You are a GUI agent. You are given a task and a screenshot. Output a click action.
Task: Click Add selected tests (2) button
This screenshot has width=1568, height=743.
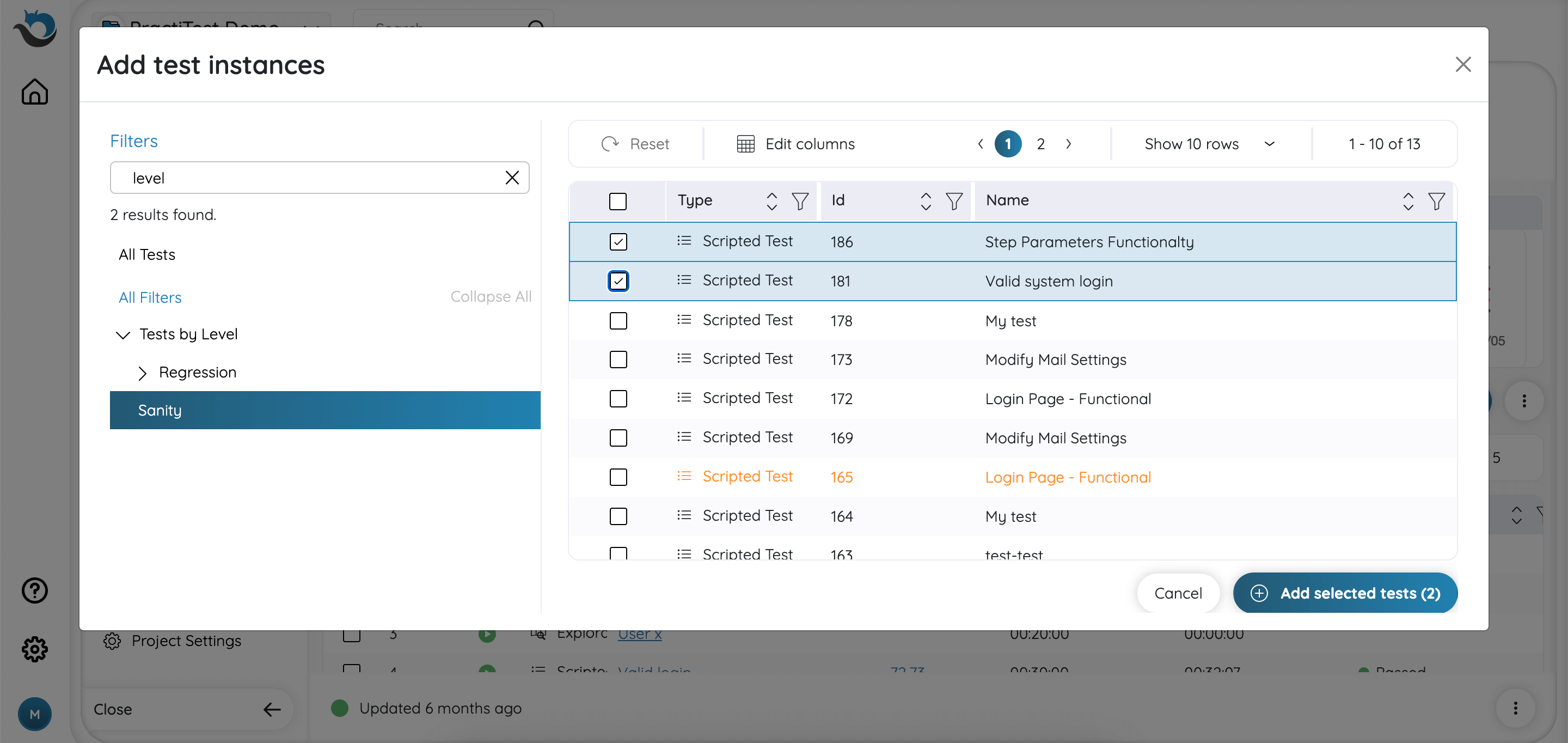tap(1345, 593)
